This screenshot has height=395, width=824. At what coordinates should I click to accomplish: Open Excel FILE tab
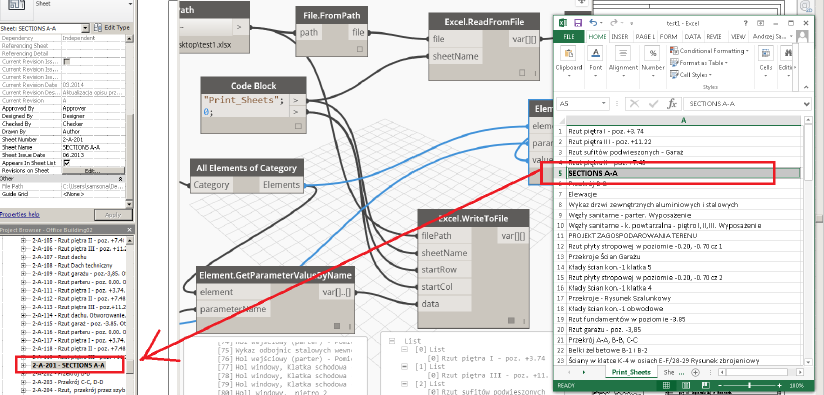click(569, 37)
